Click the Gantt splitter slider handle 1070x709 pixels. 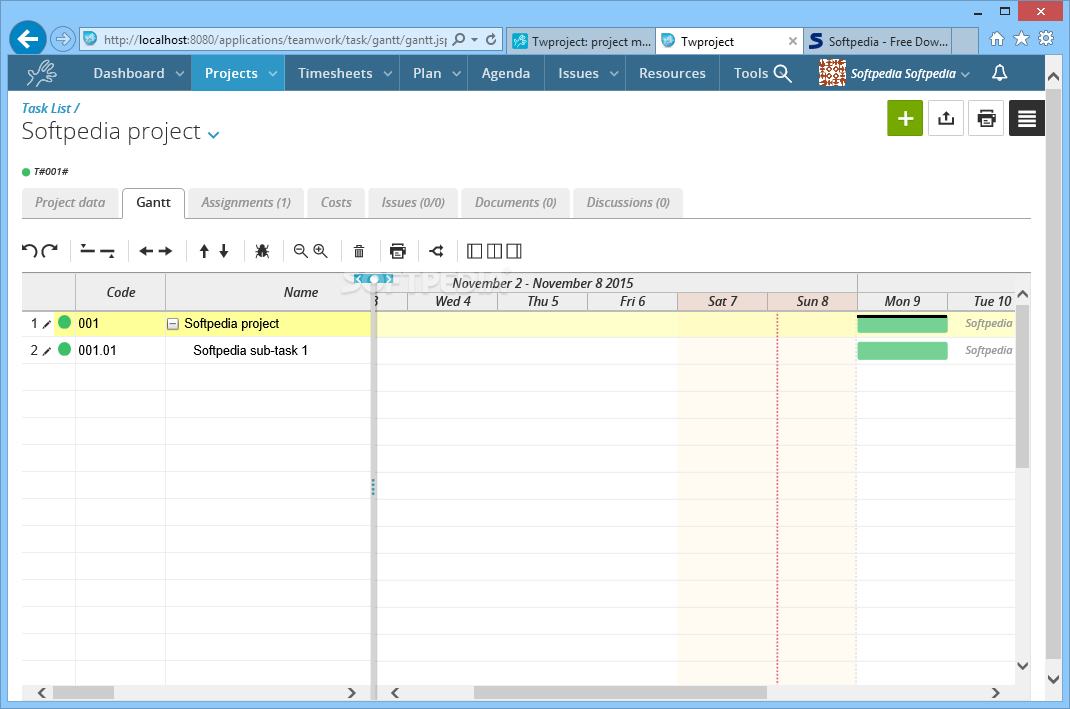coord(373,279)
